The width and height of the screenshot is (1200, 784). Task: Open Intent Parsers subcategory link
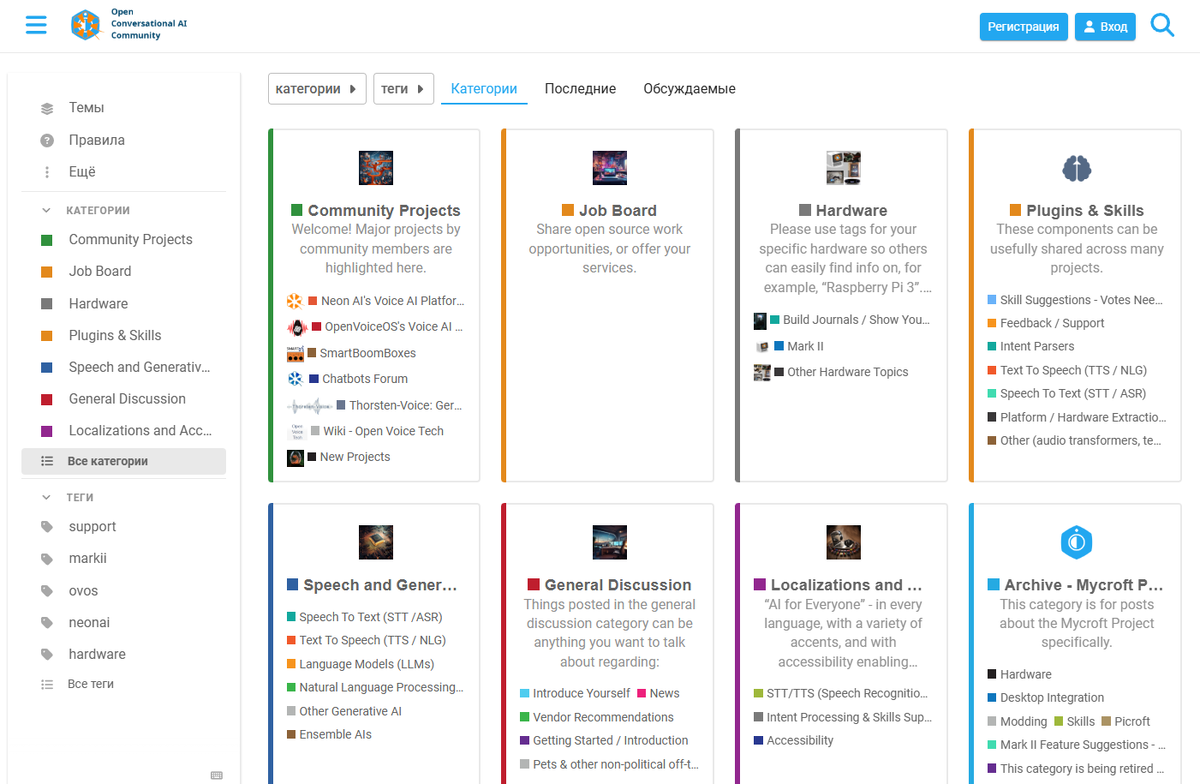pos(1037,346)
